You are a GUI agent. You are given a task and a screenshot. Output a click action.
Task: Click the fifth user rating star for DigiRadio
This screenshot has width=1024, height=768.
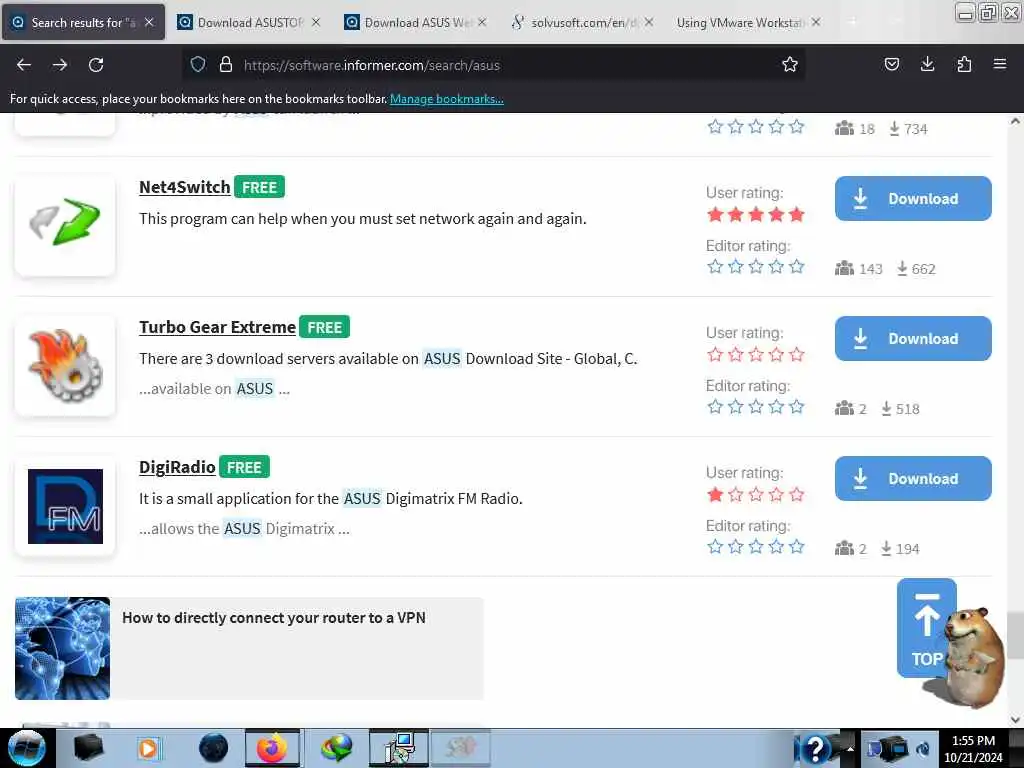[x=796, y=494]
